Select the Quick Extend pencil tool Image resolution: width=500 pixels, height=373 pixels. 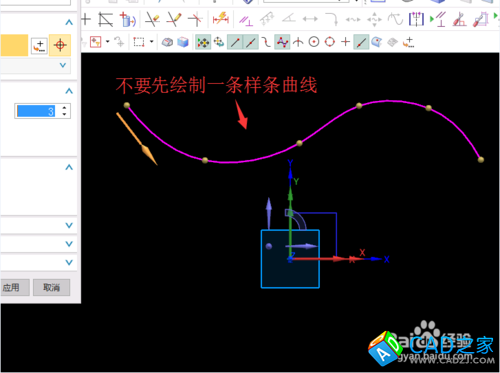pos(174,19)
